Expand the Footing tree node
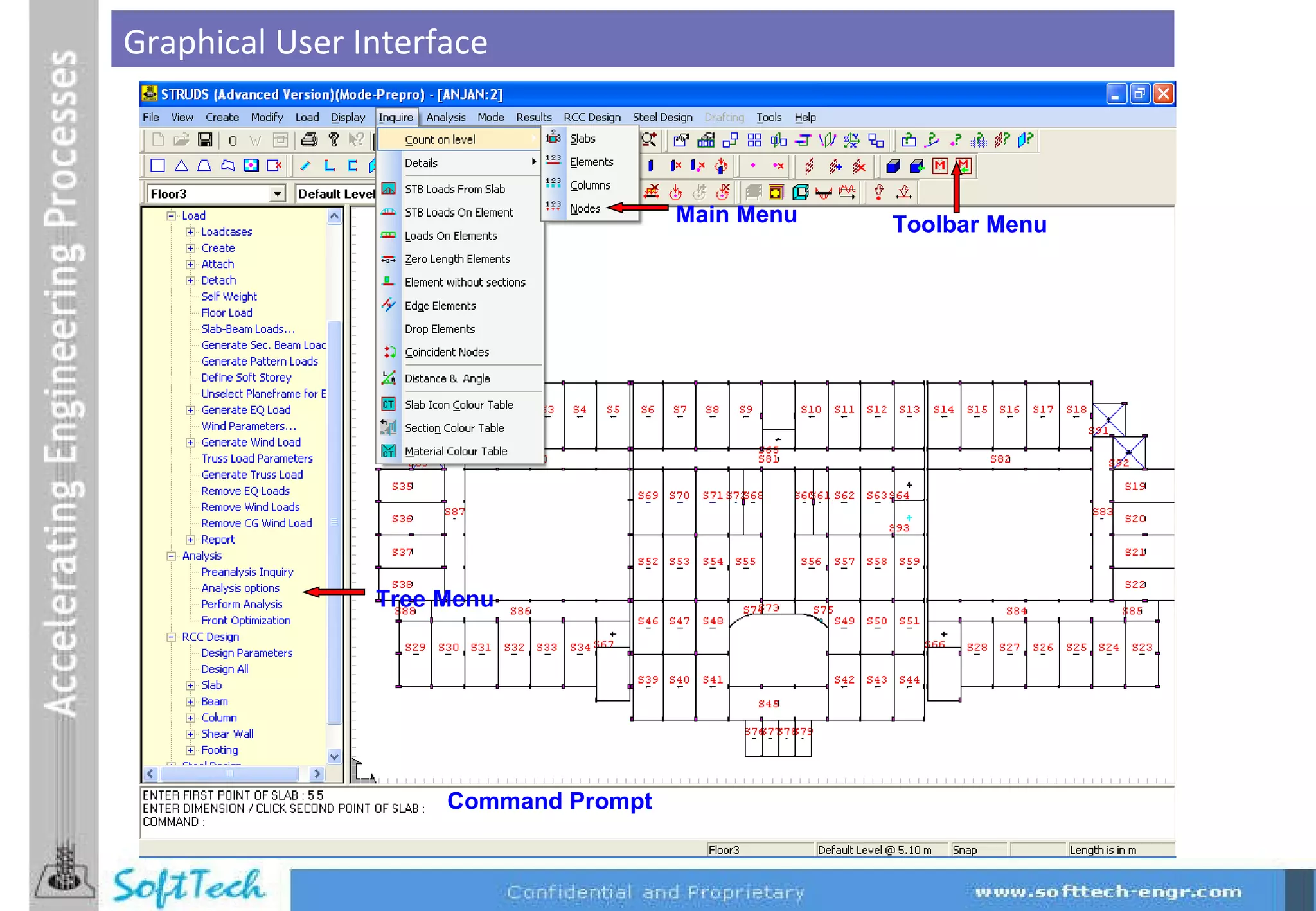1316x911 pixels. (191, 750)
